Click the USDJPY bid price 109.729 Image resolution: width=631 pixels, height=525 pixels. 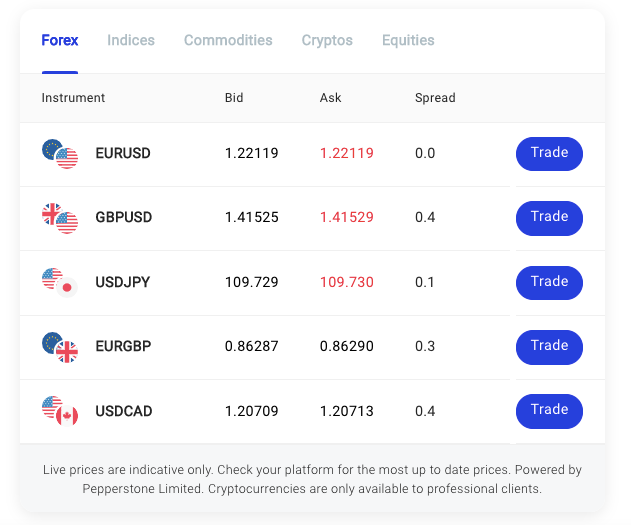(x=251, y=283)
